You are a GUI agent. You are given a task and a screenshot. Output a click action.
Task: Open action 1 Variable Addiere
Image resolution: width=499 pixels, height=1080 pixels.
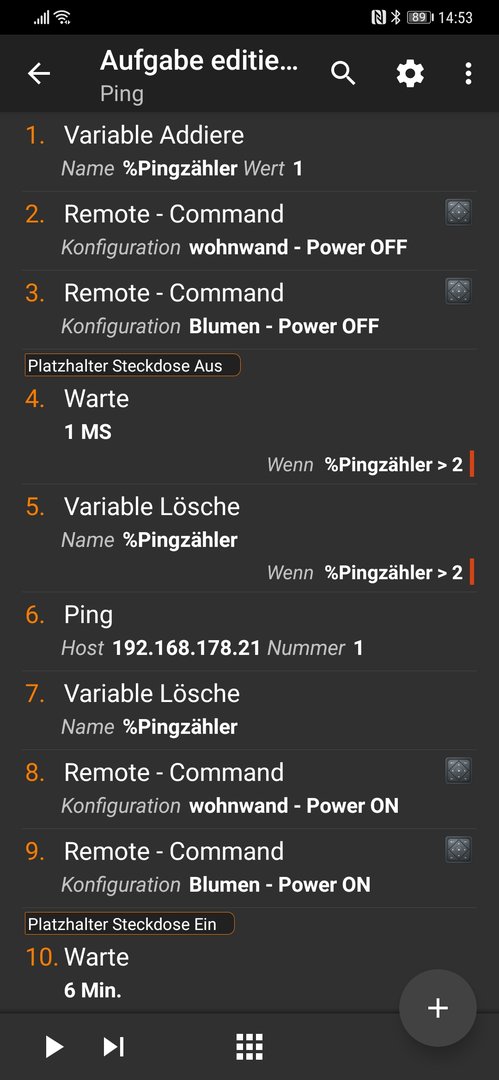pos(248,152)
